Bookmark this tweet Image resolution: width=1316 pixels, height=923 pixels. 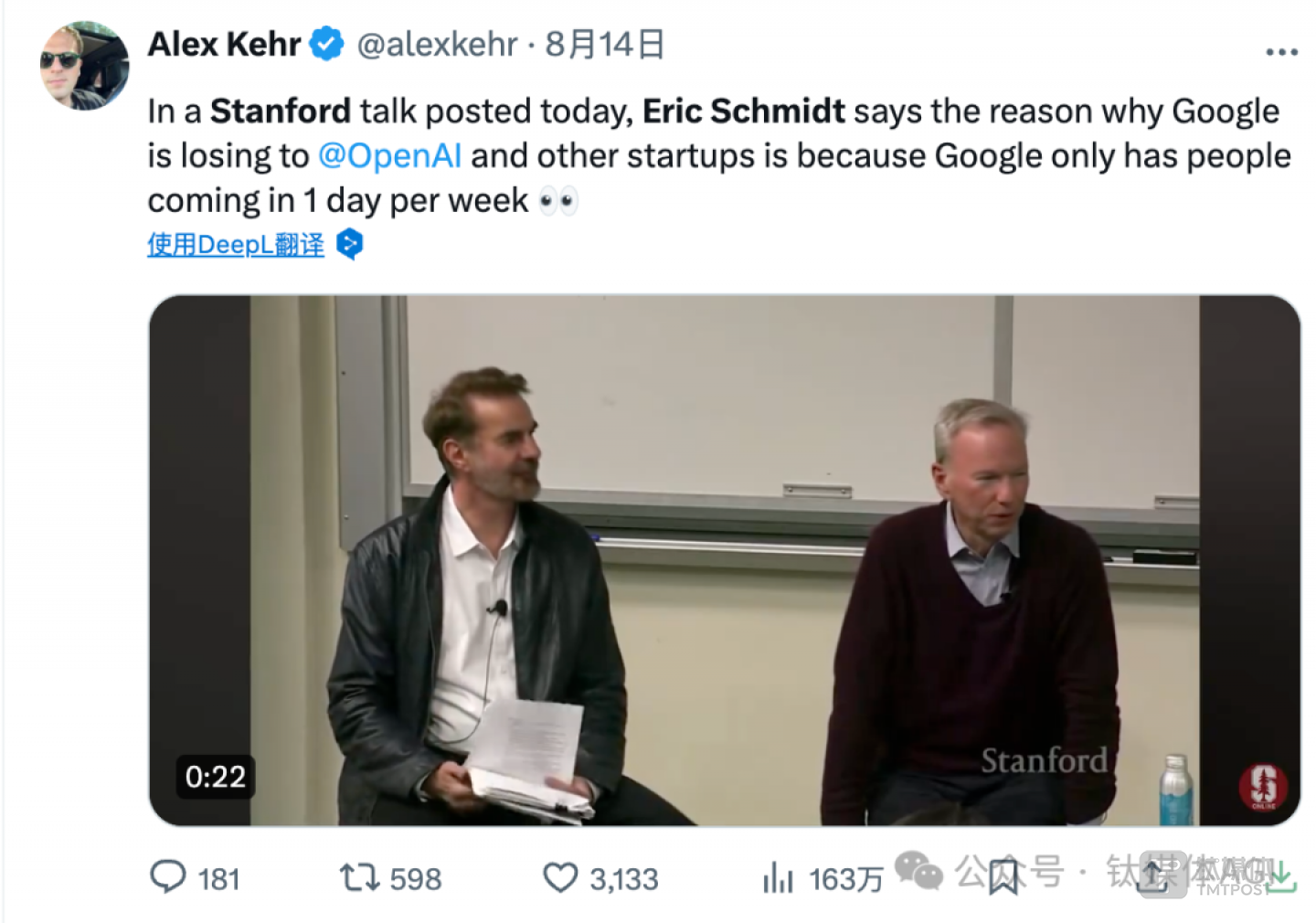coord(1003,877)
